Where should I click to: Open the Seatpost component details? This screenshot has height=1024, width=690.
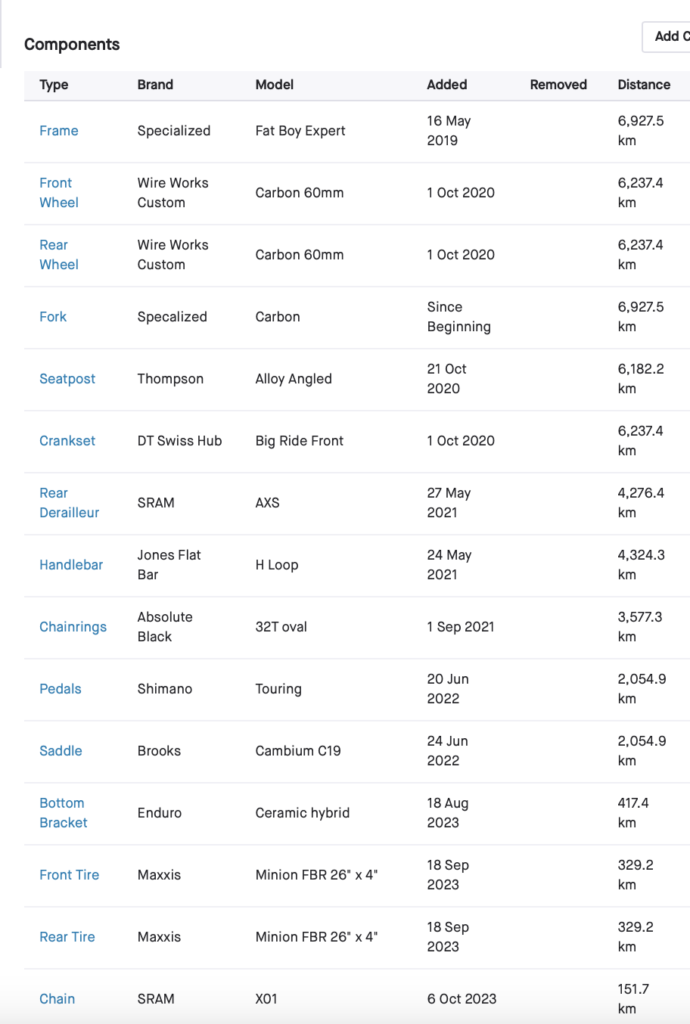67,379
